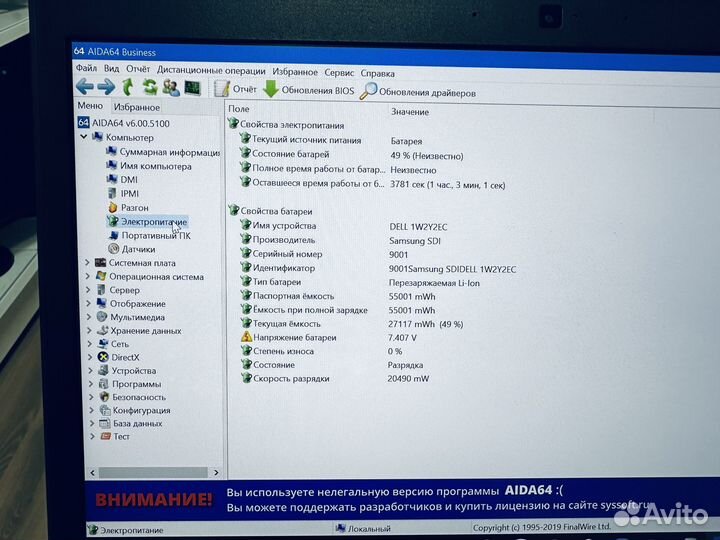Expand the Отображение node
The height and width of the screenshot is (540, 720).
coord(89,303)
